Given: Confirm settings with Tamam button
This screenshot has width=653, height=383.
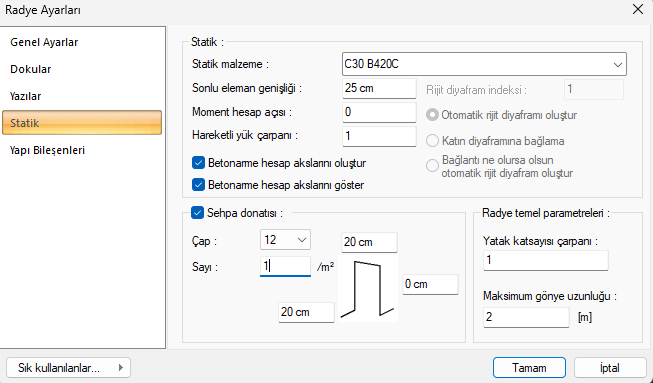Looking at the screenshot, I should pyautogui.click(x=529, y=368).
